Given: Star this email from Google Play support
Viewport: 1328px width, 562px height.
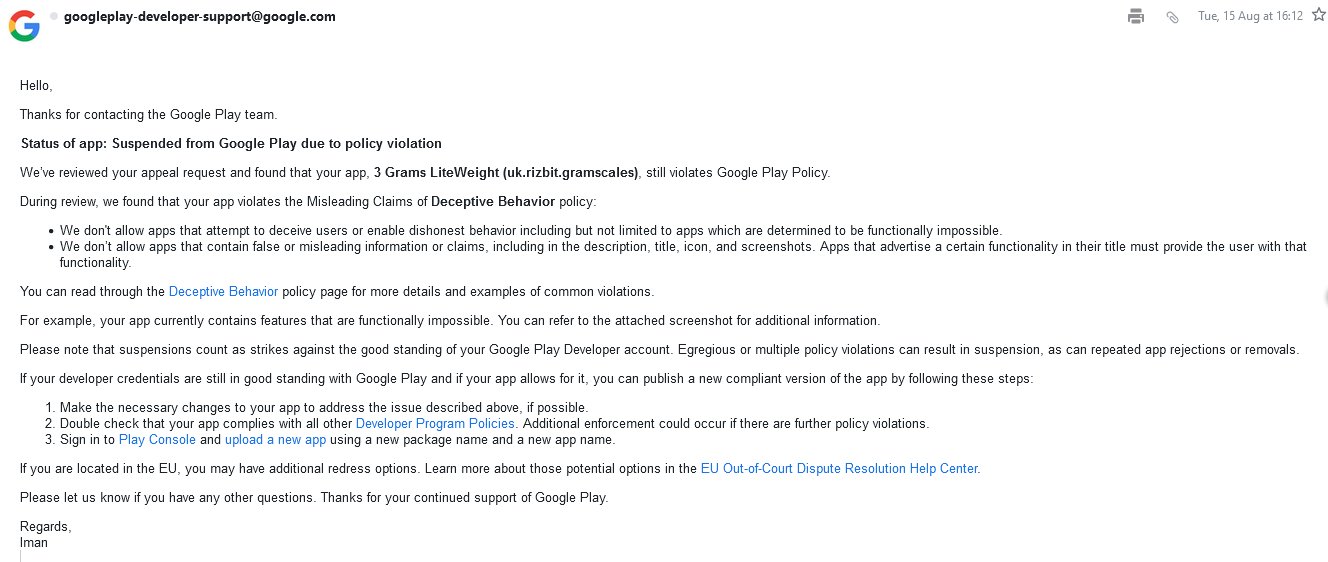Looking at the screenshot, I should [1318, 15].
